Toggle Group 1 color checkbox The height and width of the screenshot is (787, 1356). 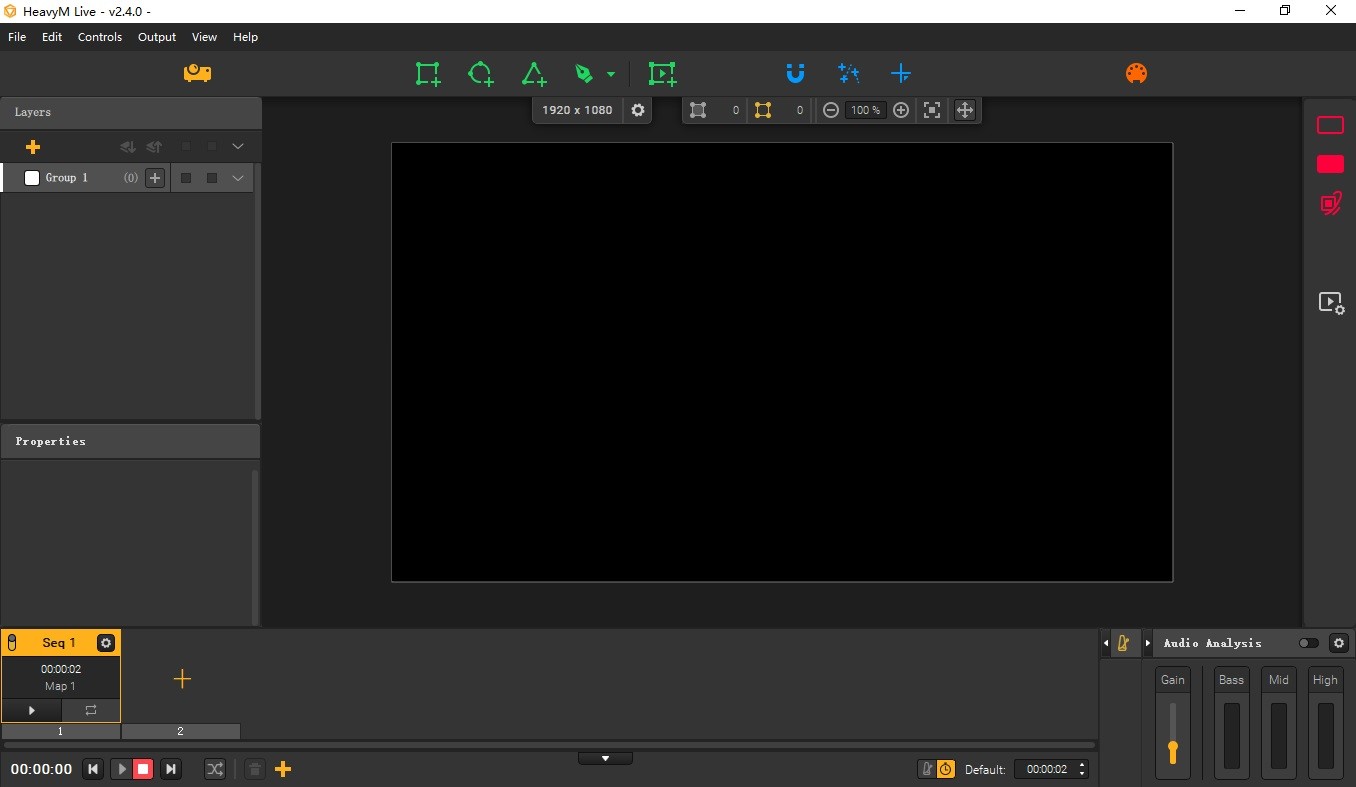click(x=32, y=178)
